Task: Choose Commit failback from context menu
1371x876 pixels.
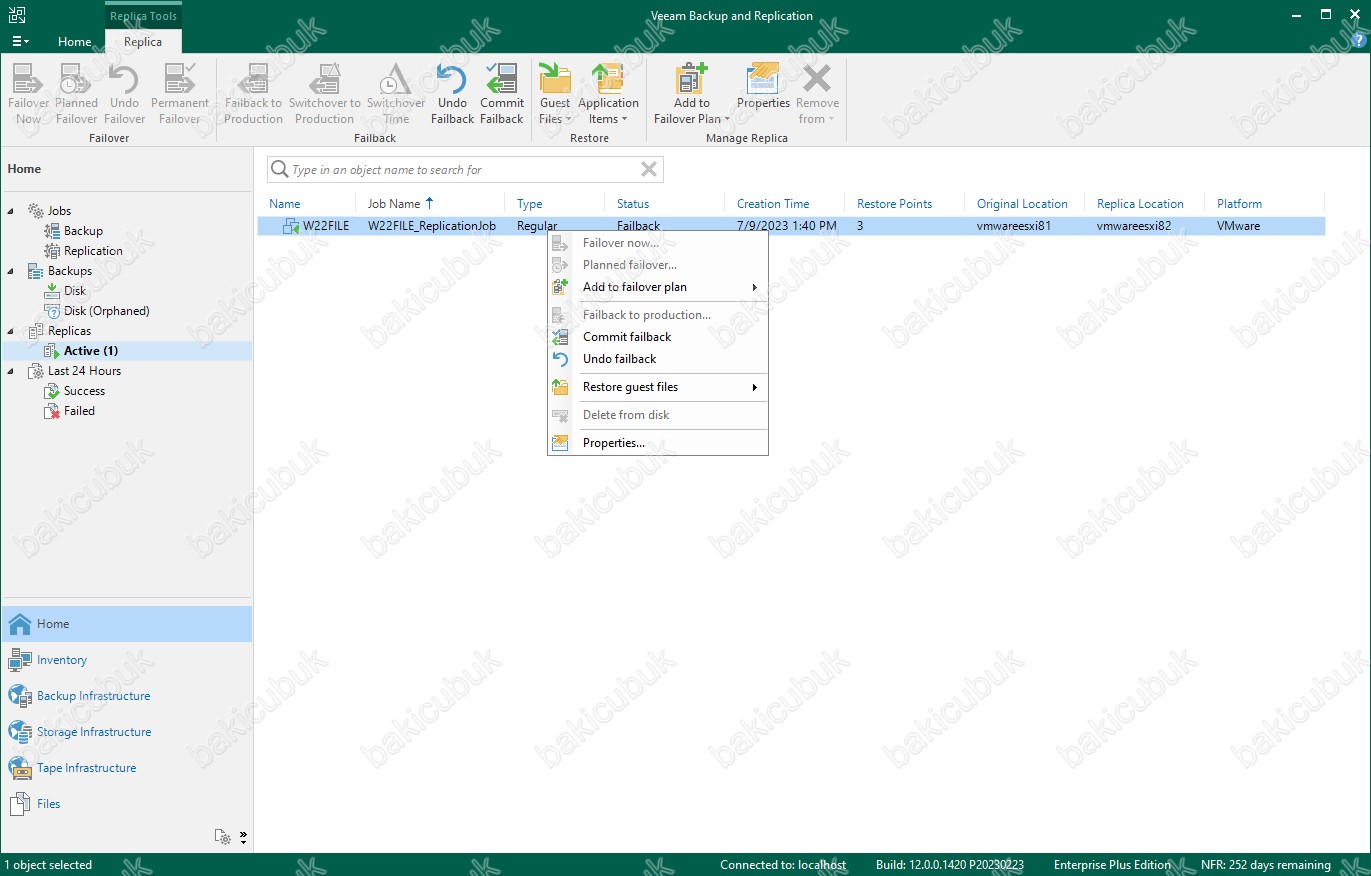Action: point(627,337)
